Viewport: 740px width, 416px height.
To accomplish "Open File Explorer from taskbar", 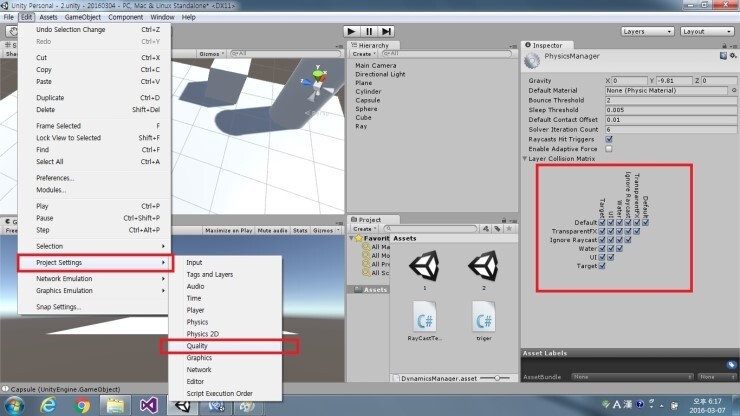I will pyautogui.click(x=115, y=405).
